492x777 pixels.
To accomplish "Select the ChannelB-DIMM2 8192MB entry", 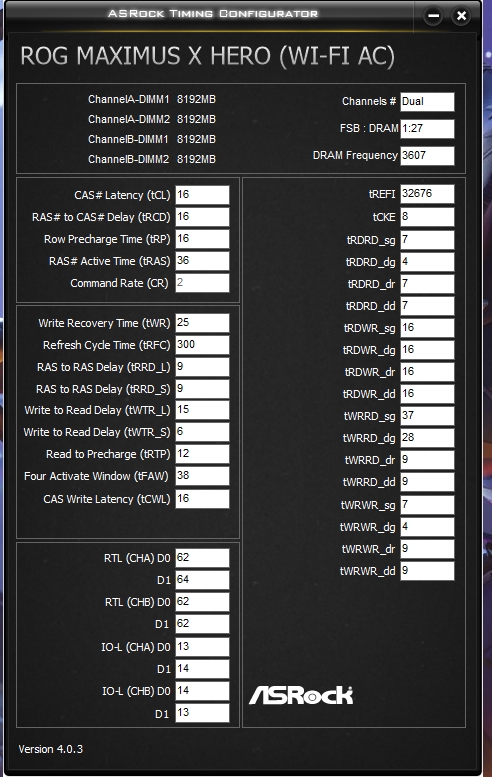I will [152, 159].
